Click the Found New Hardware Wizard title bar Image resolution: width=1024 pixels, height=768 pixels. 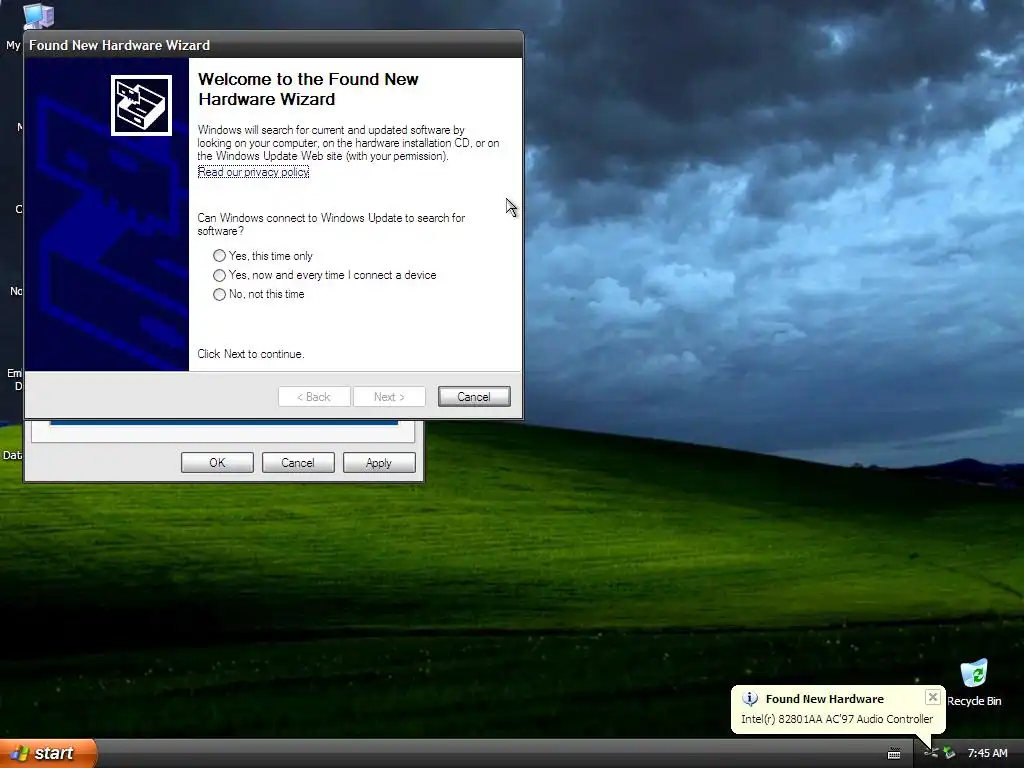tap(274, 45)
